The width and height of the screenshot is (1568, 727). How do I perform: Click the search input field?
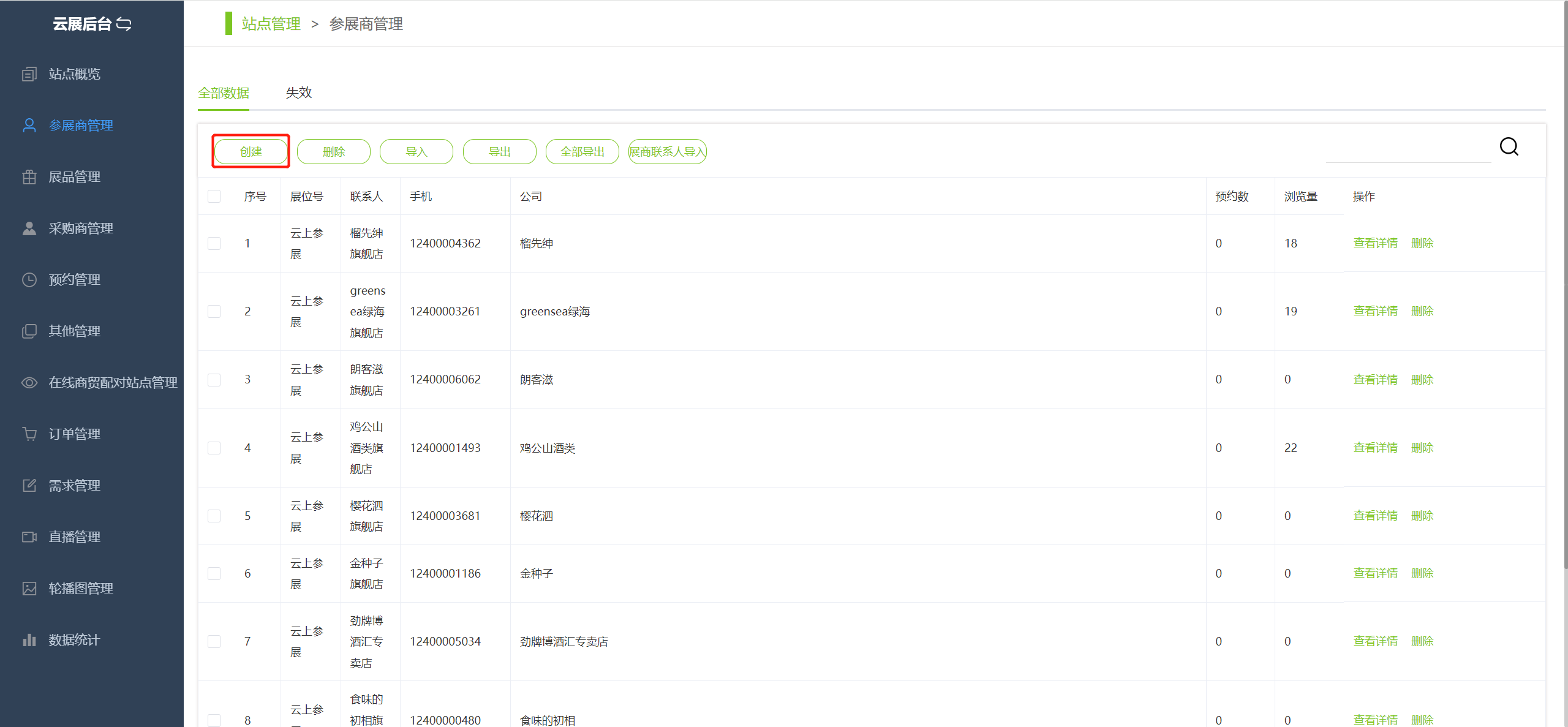coord(1408,149)
